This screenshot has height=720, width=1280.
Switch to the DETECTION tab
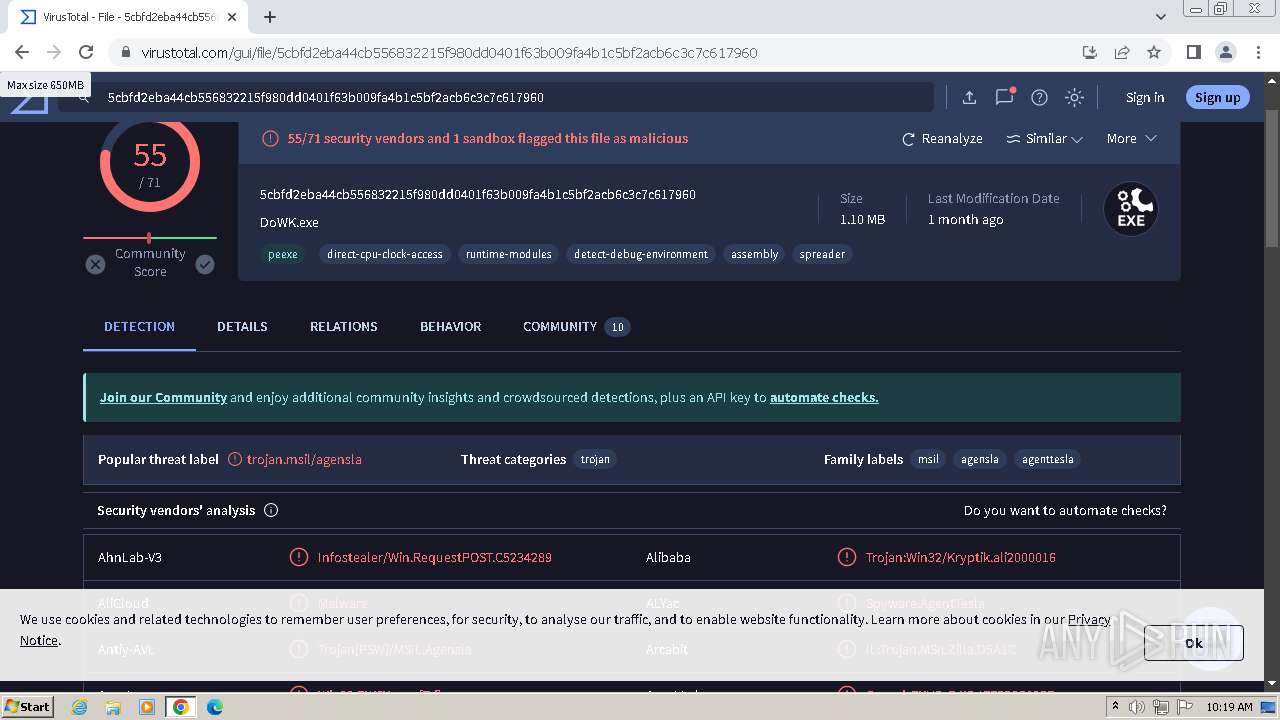[x=139, y=327]
